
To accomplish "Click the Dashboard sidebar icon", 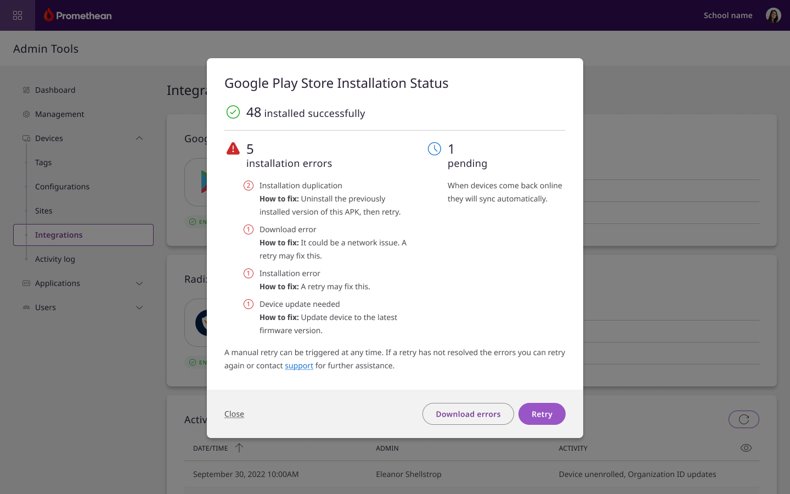I will pos(26,90).
